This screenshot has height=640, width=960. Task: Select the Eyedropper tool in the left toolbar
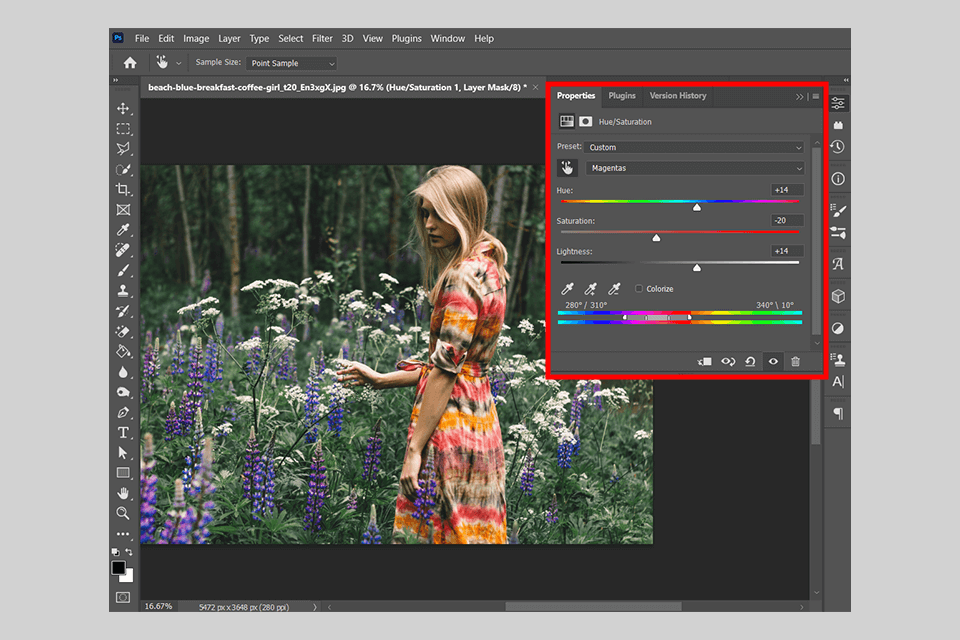(123, 230)
